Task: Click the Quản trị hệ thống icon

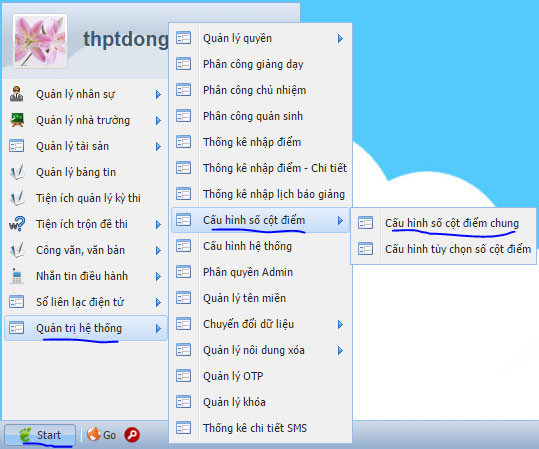Action: (x=16, y=328)
